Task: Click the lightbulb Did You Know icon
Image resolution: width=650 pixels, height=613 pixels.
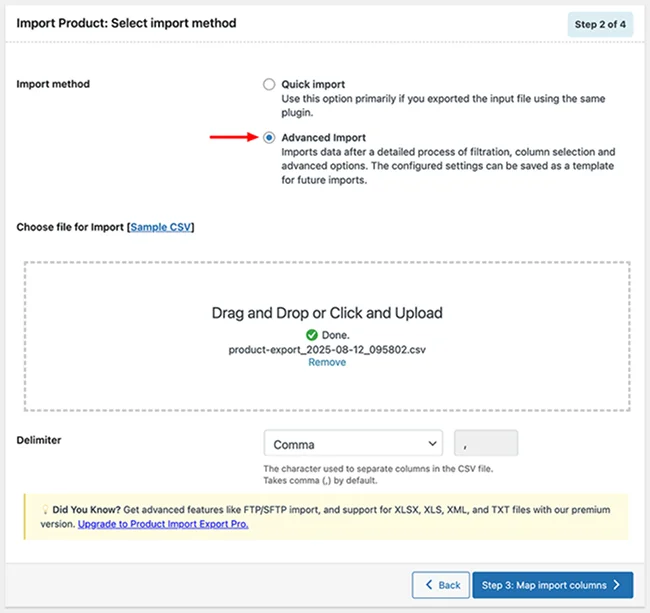Action: tap(35, 508)
